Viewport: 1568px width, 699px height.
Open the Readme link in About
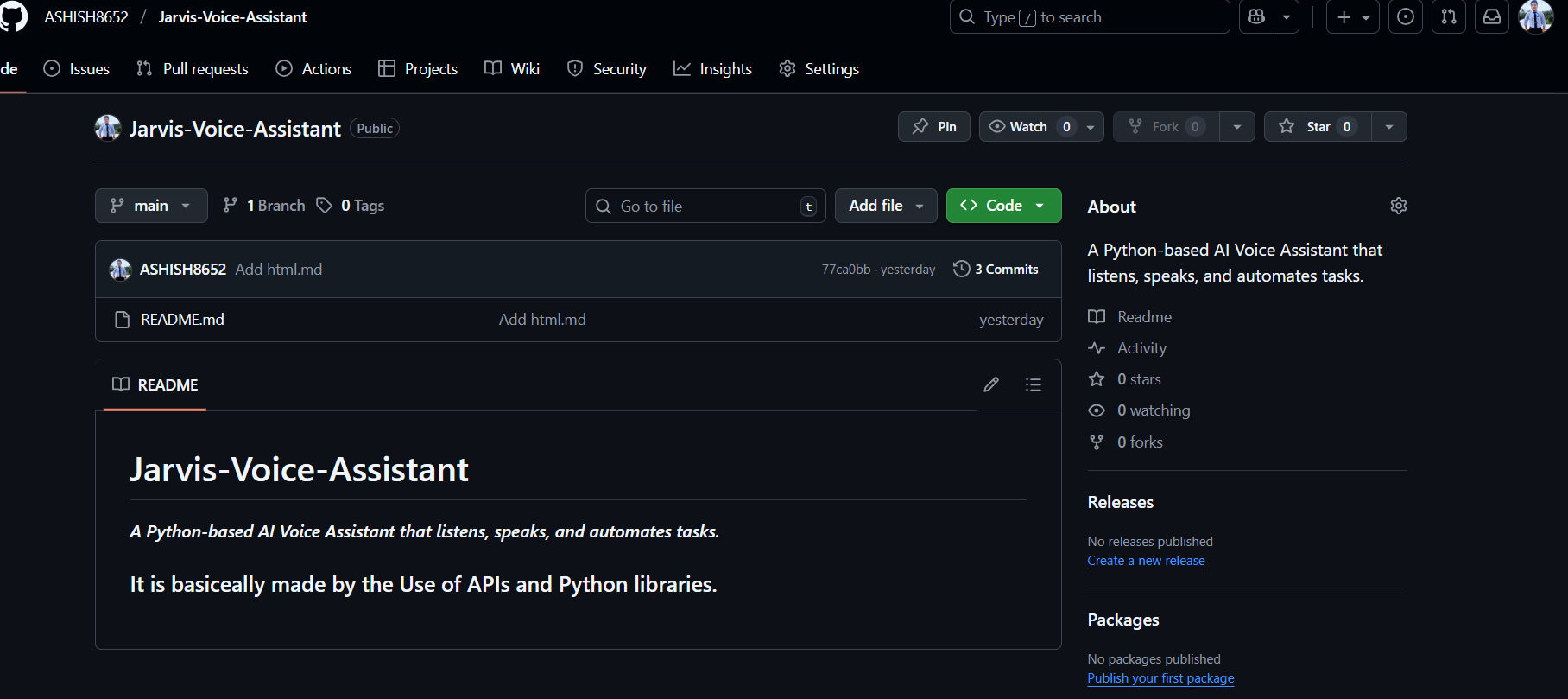(x=1129, y=317)
